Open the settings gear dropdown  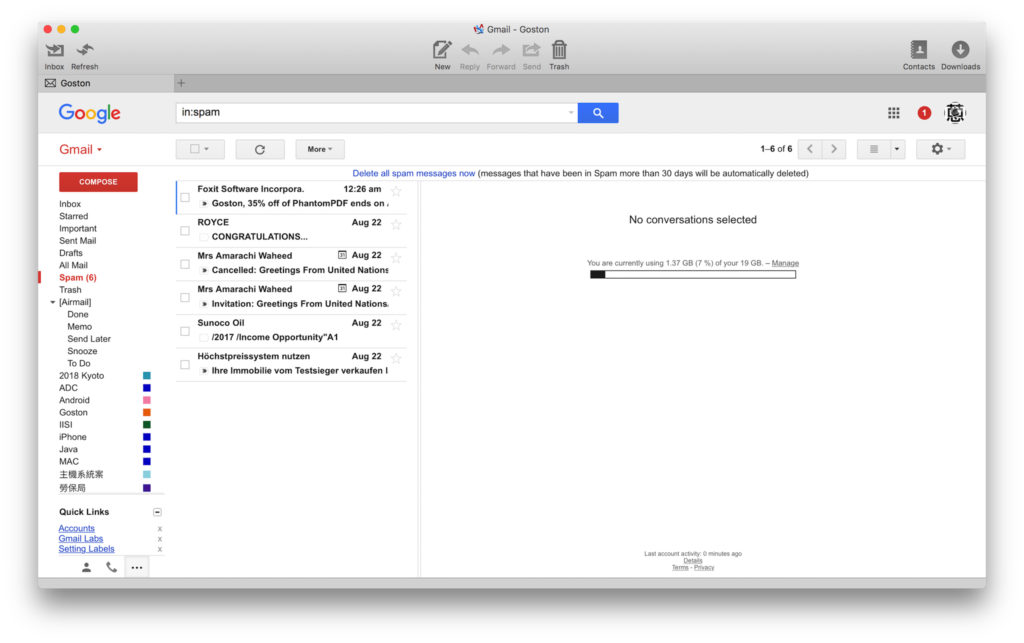click(940, 149)
